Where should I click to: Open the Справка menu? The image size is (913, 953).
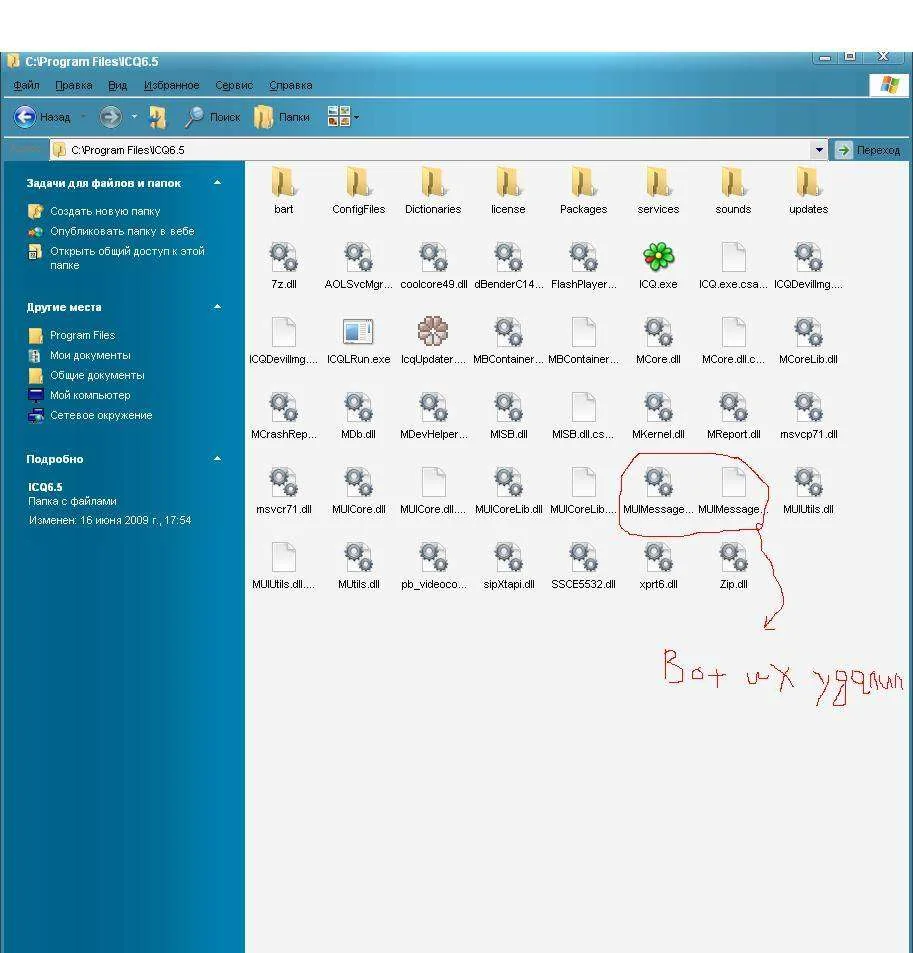point(291,85)
